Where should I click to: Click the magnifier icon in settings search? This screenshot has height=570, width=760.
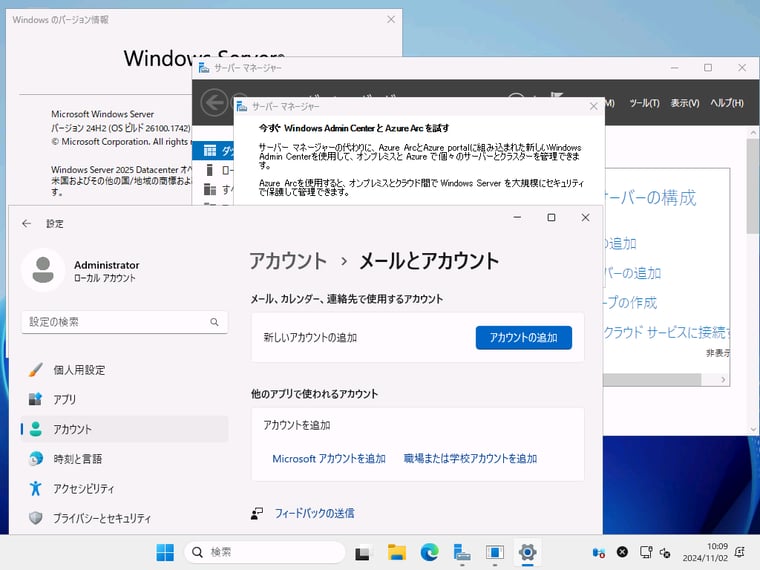point(214,322)
